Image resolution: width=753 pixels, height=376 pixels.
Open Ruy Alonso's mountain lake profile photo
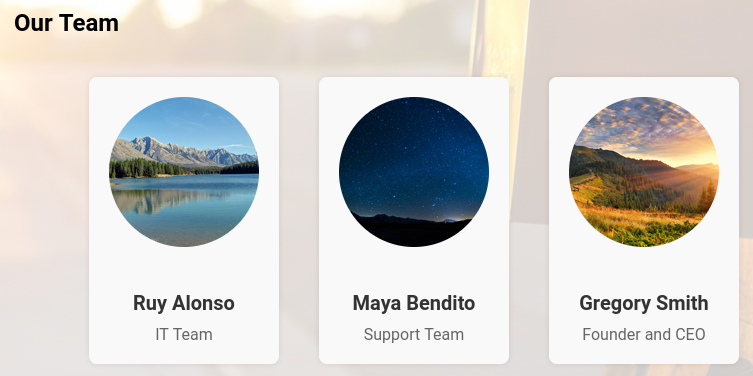pos(184,172)
